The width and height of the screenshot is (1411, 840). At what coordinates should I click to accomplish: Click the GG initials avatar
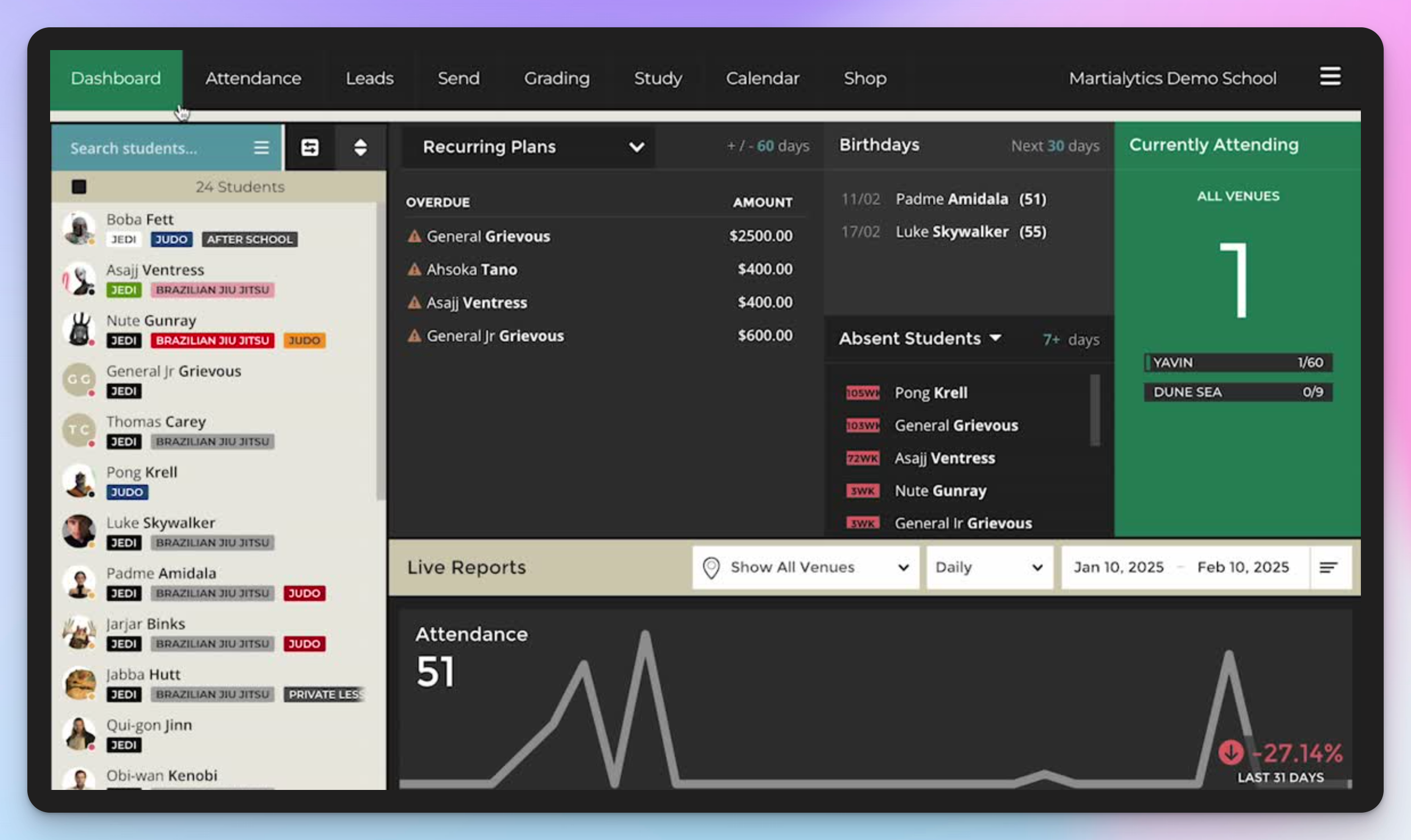coord(79,380)
